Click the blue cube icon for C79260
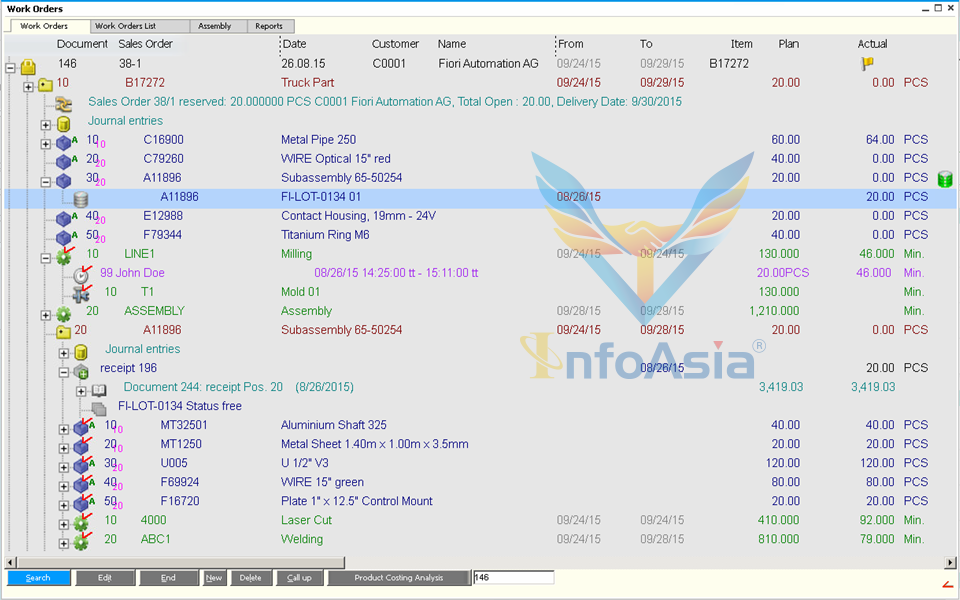The height and width of the screenshot is (600, 960). 64,162
